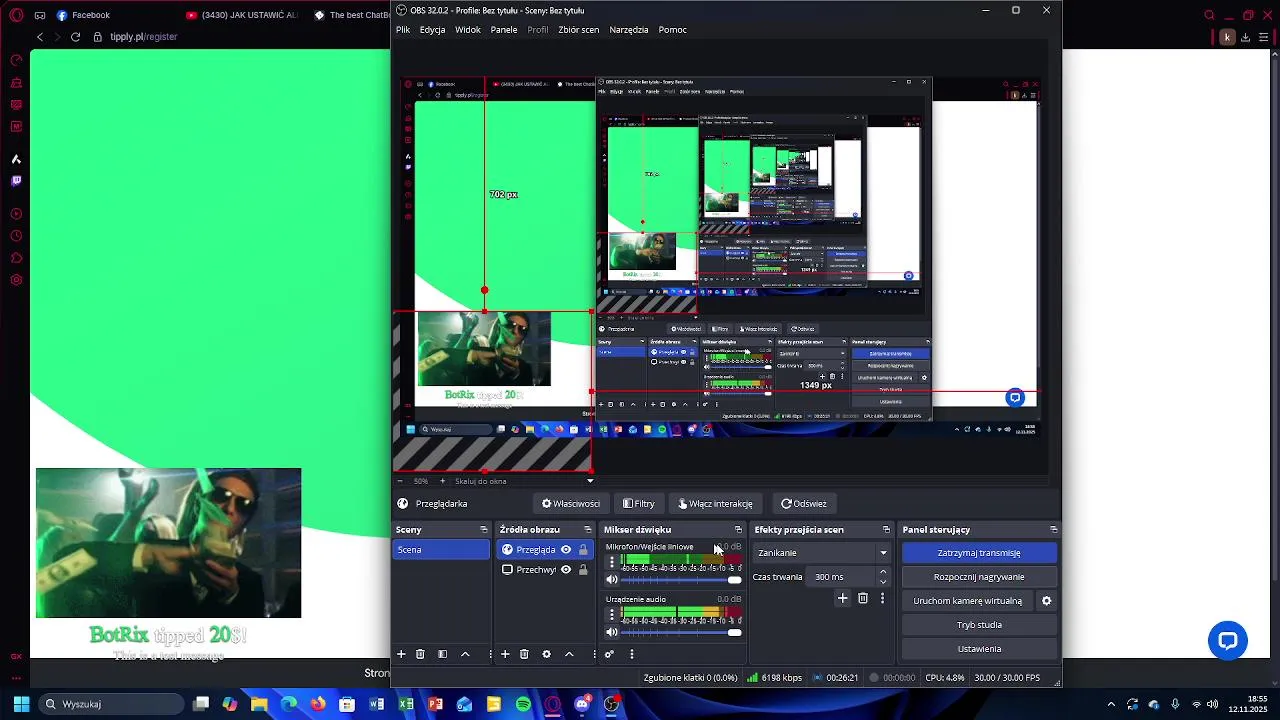Open the Widok menu
The height and width of the screenshot is (720, 1280).
[x=468, y=30]
